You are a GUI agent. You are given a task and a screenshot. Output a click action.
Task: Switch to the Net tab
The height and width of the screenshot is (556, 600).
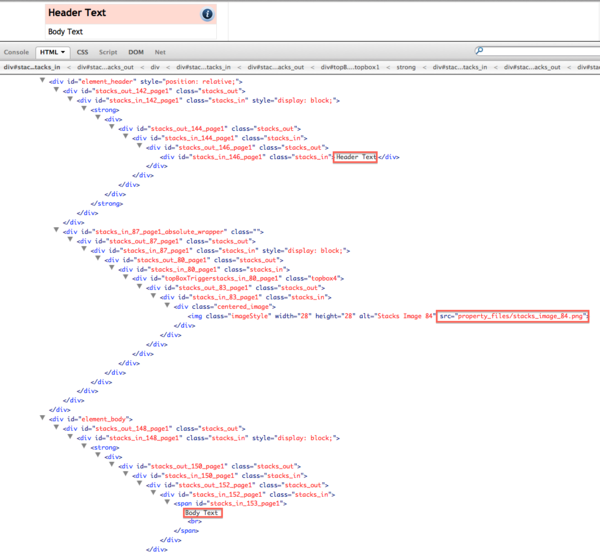point(160,52)
